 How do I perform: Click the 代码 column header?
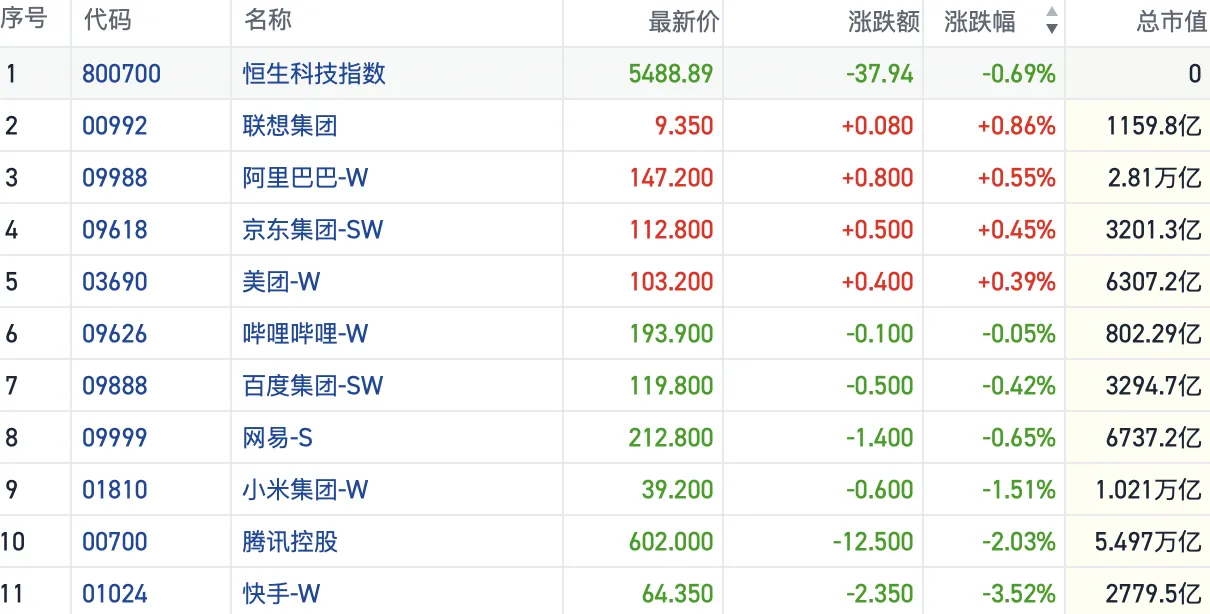click(x=107, y=20)
